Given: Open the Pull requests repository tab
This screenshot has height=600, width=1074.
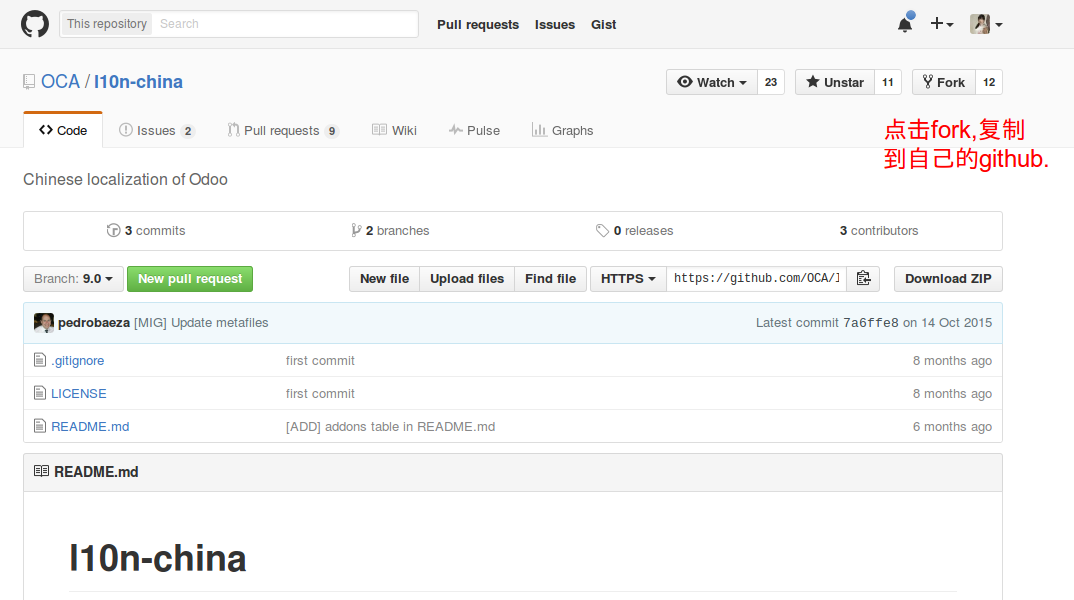Looking at the screenshot, I should point(283,130).
